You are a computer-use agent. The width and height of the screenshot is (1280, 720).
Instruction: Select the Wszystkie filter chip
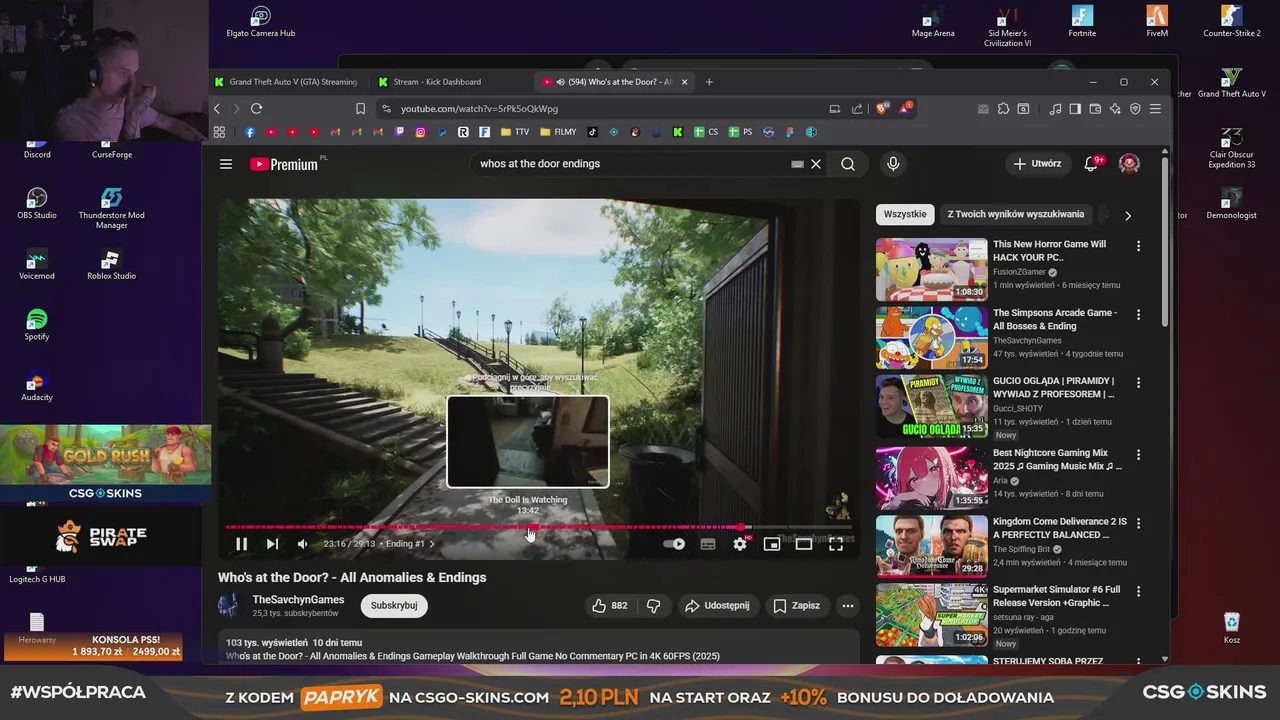(905, 214)
